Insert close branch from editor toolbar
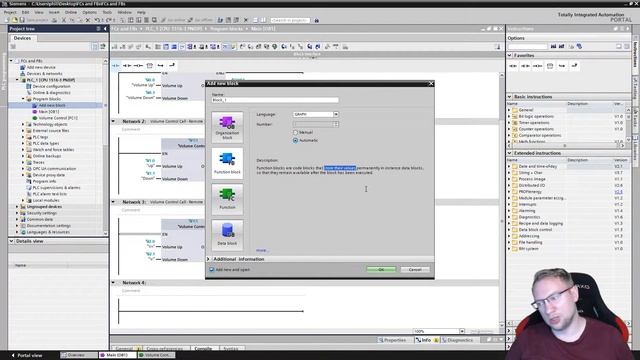Viewport: 640px width, 360px height. [172, 65]
